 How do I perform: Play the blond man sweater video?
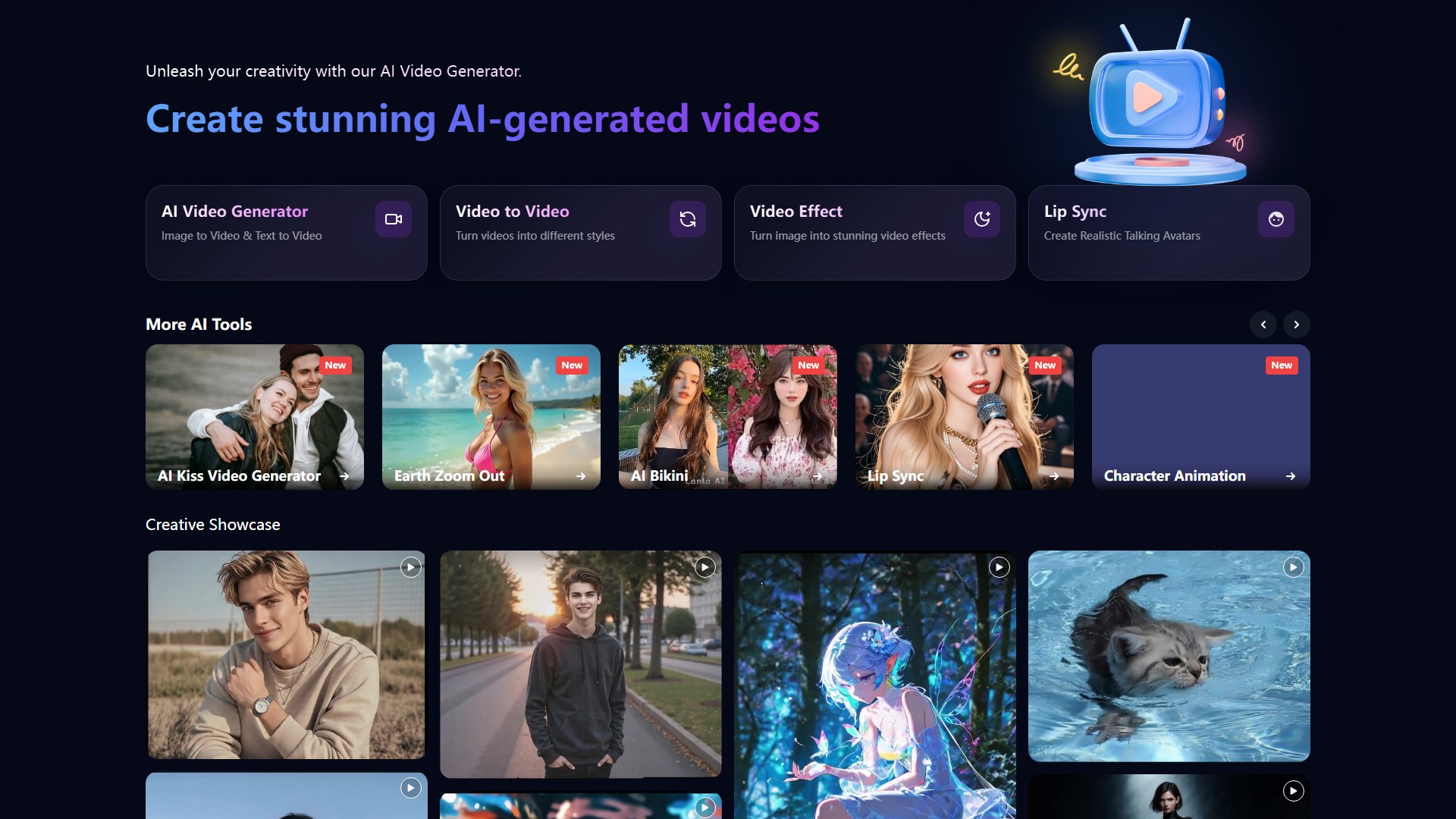tap(410, 567)
